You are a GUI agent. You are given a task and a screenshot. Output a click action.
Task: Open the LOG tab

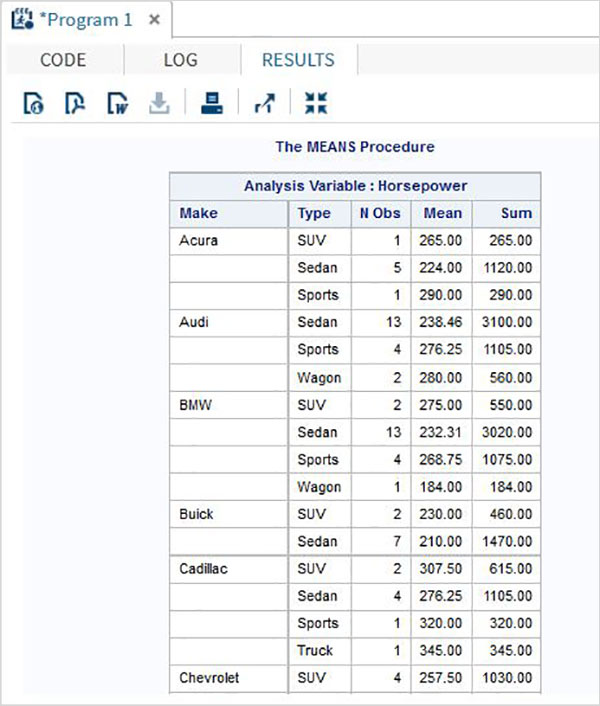[x=181, y=60]
